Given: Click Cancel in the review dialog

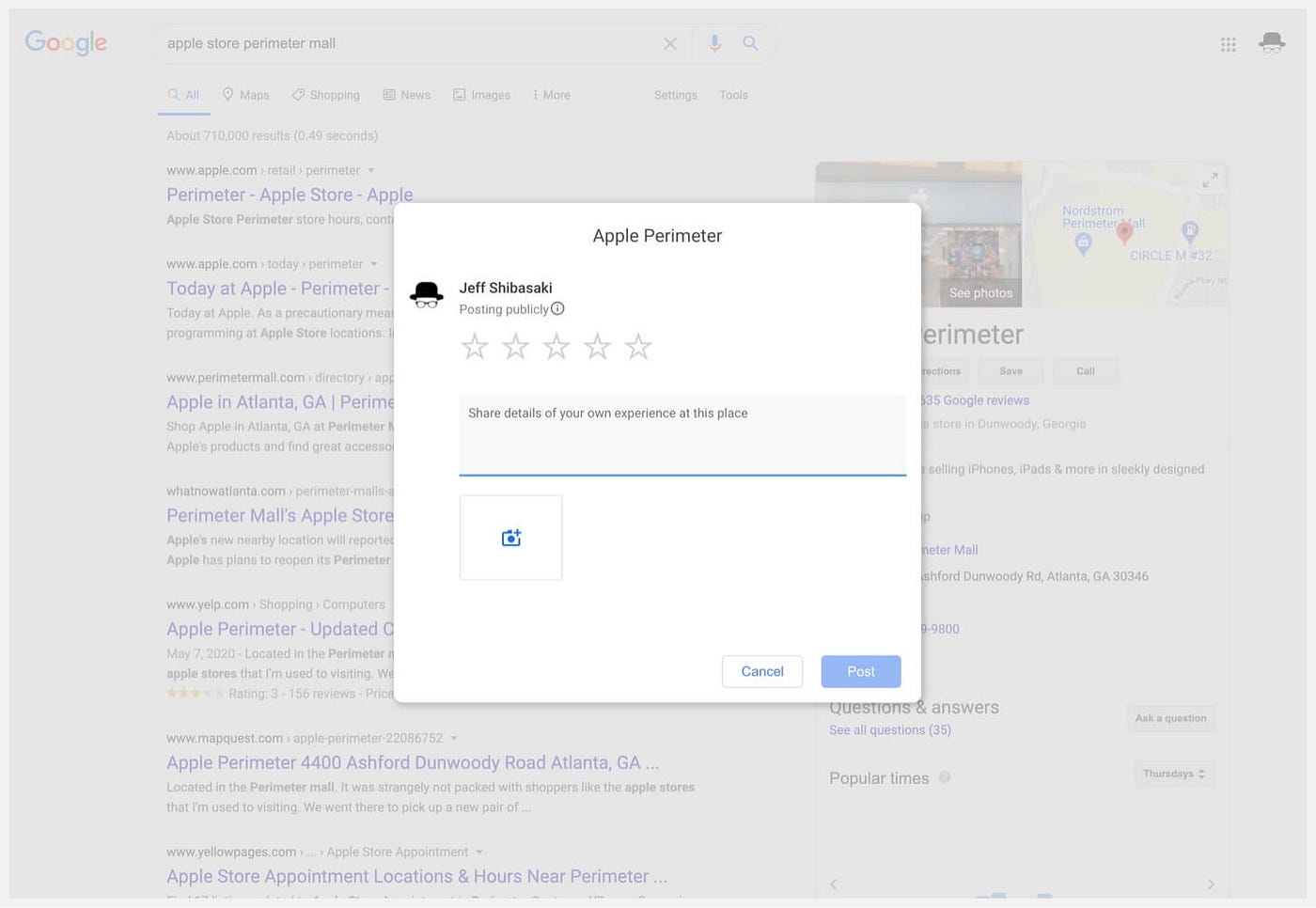Looking at the screenshot, I should [x=762, y=671].
